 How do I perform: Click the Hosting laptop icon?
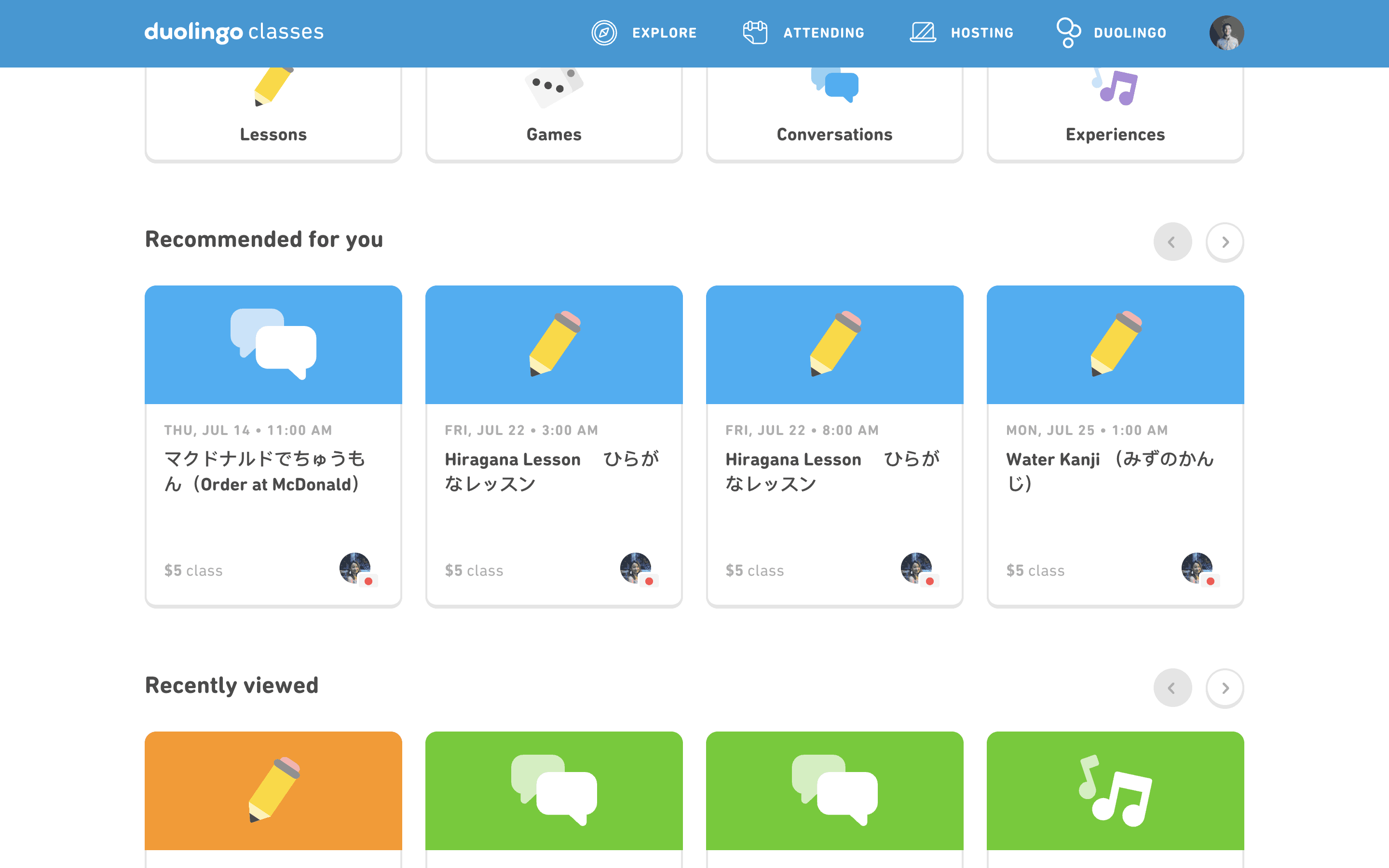tap(923, 33)
